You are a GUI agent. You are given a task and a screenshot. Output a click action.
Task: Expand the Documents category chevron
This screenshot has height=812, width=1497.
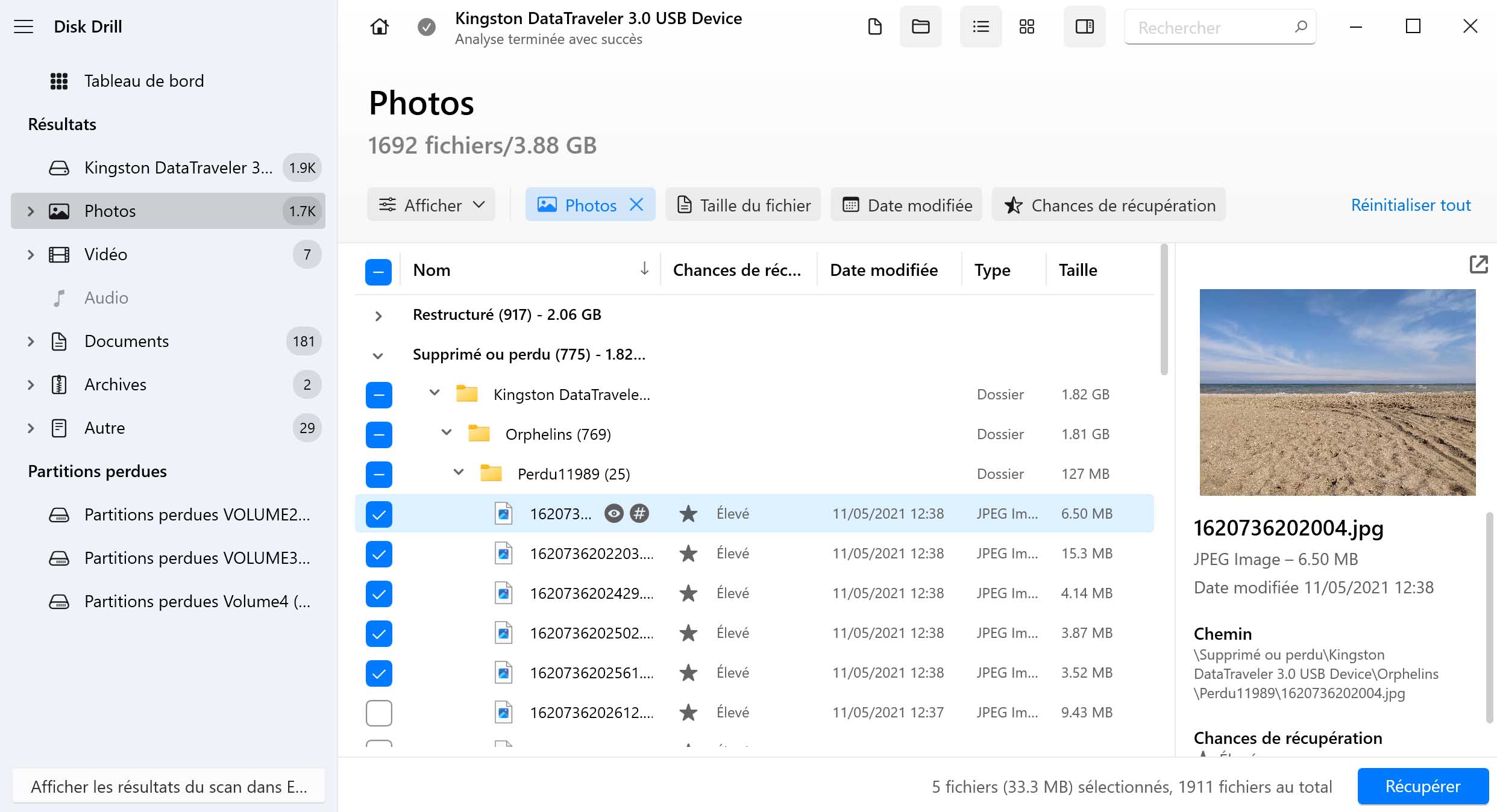tap(31, 341)
